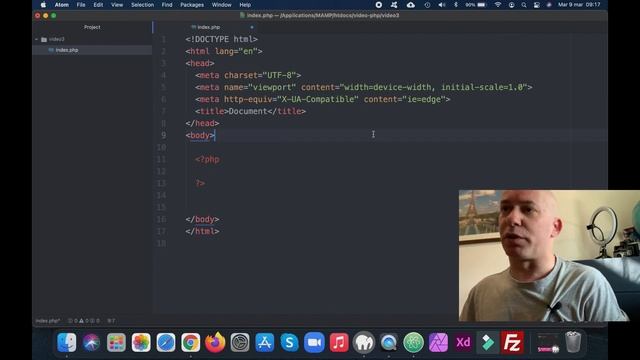The width and height of the screenshot is (640, 360).
Task: Open Filmora icon in the dock
Action: [x=488, y=342]
